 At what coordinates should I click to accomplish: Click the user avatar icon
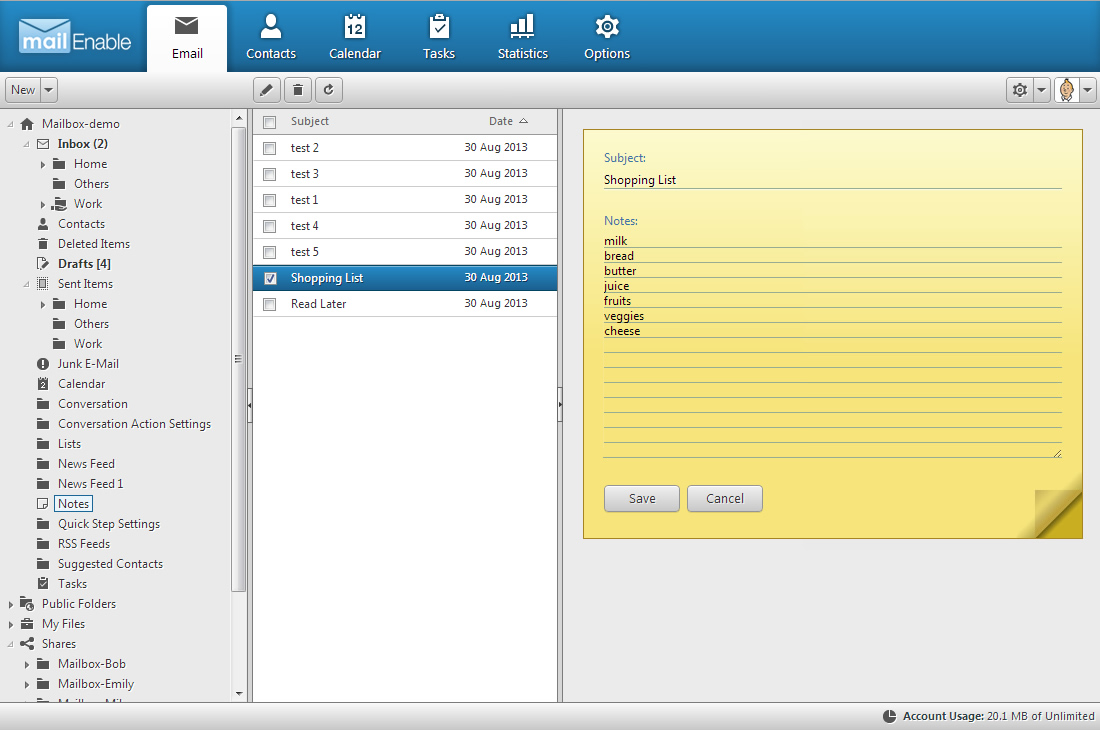click(1068, 89)
